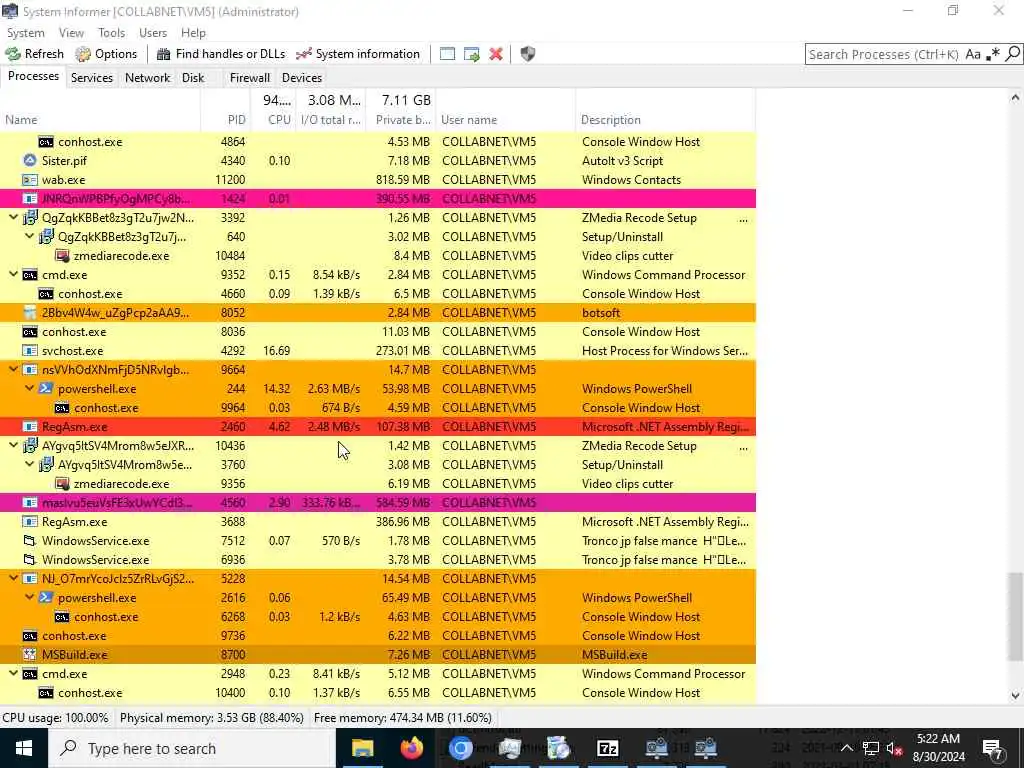Open the System menu
1024x768 pixels.
point(25,33)
